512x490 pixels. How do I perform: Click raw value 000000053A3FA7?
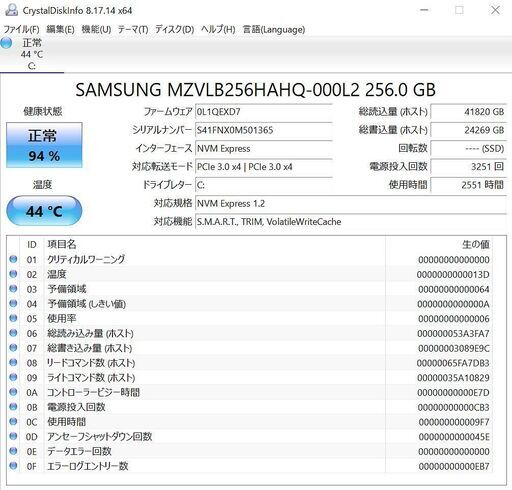coord(453,333)
